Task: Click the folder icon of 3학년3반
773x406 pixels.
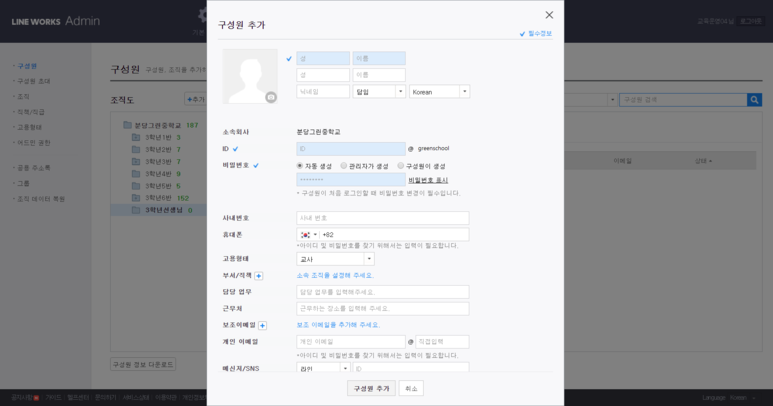Action: 136,162
